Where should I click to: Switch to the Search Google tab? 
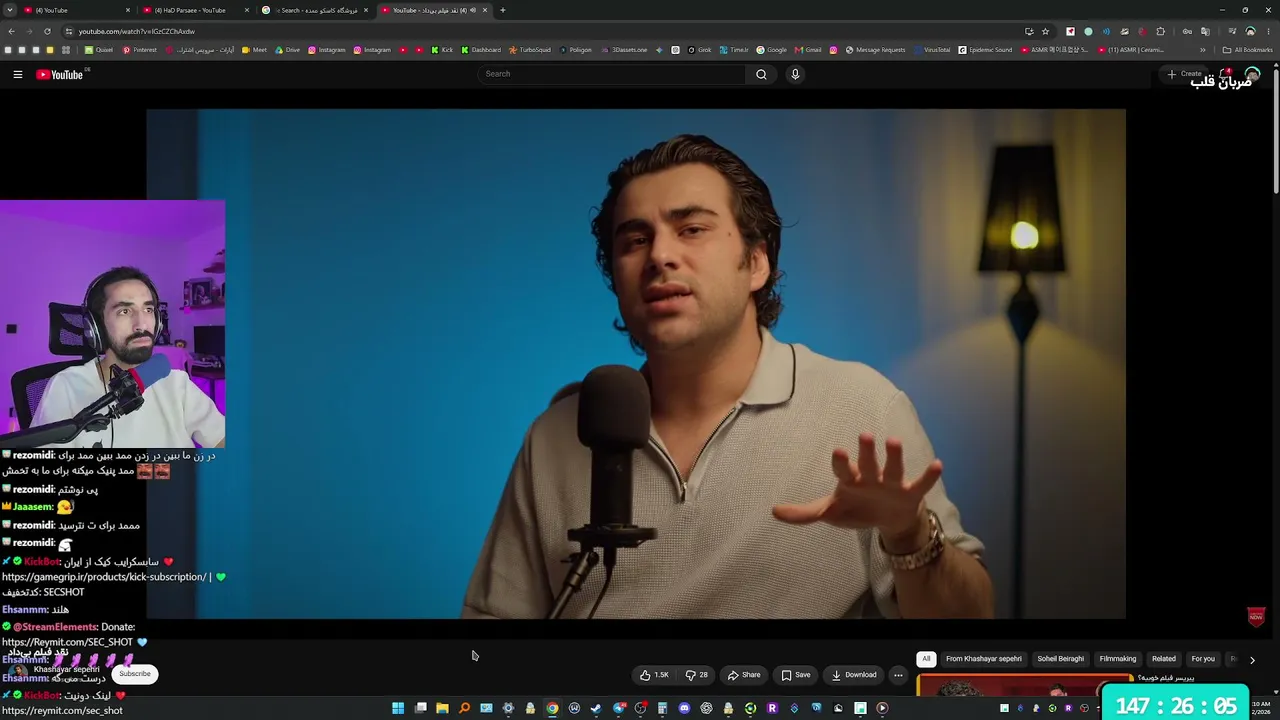click(x=315, y=10)
